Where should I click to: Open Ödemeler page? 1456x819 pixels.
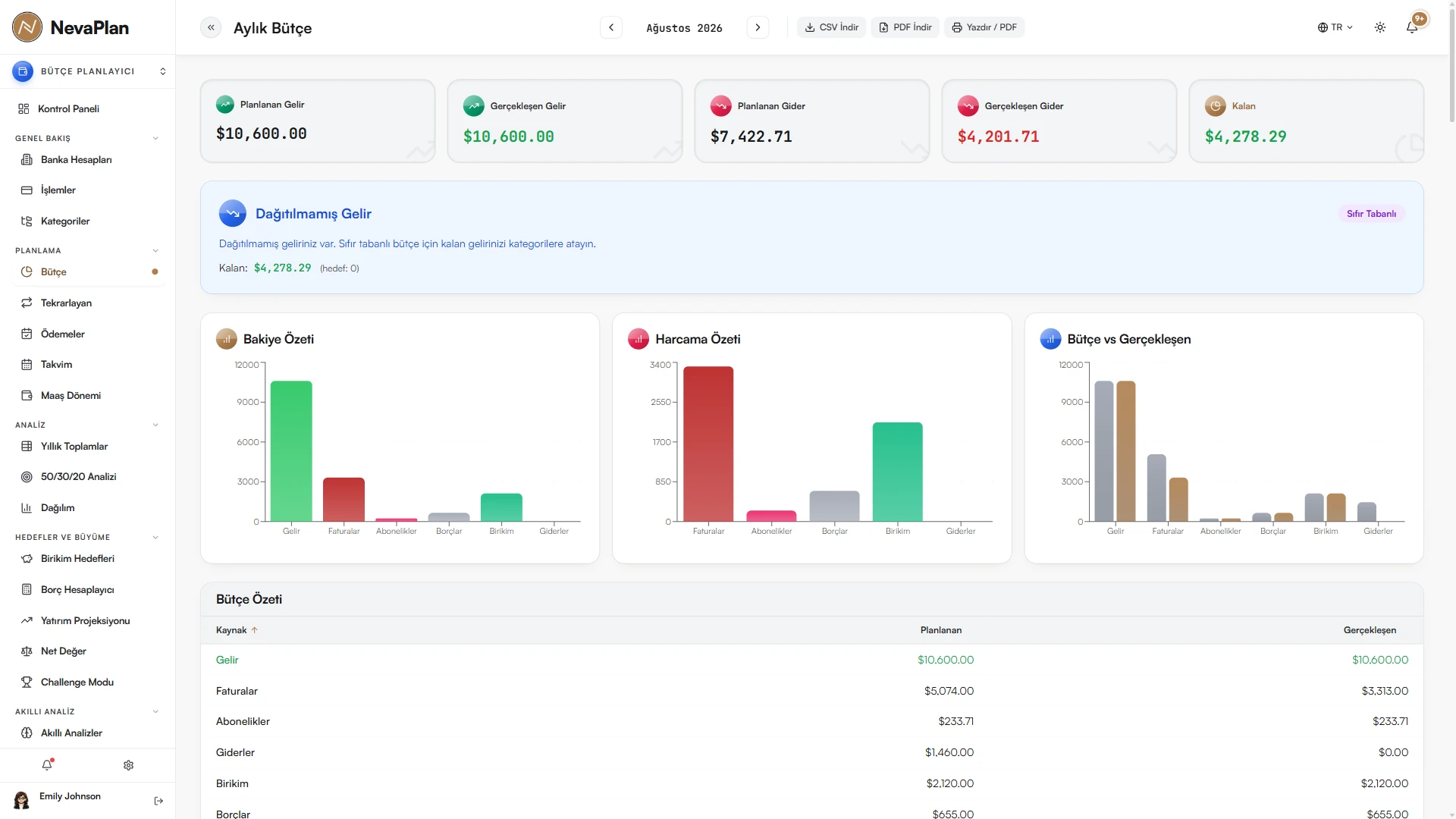88,334
